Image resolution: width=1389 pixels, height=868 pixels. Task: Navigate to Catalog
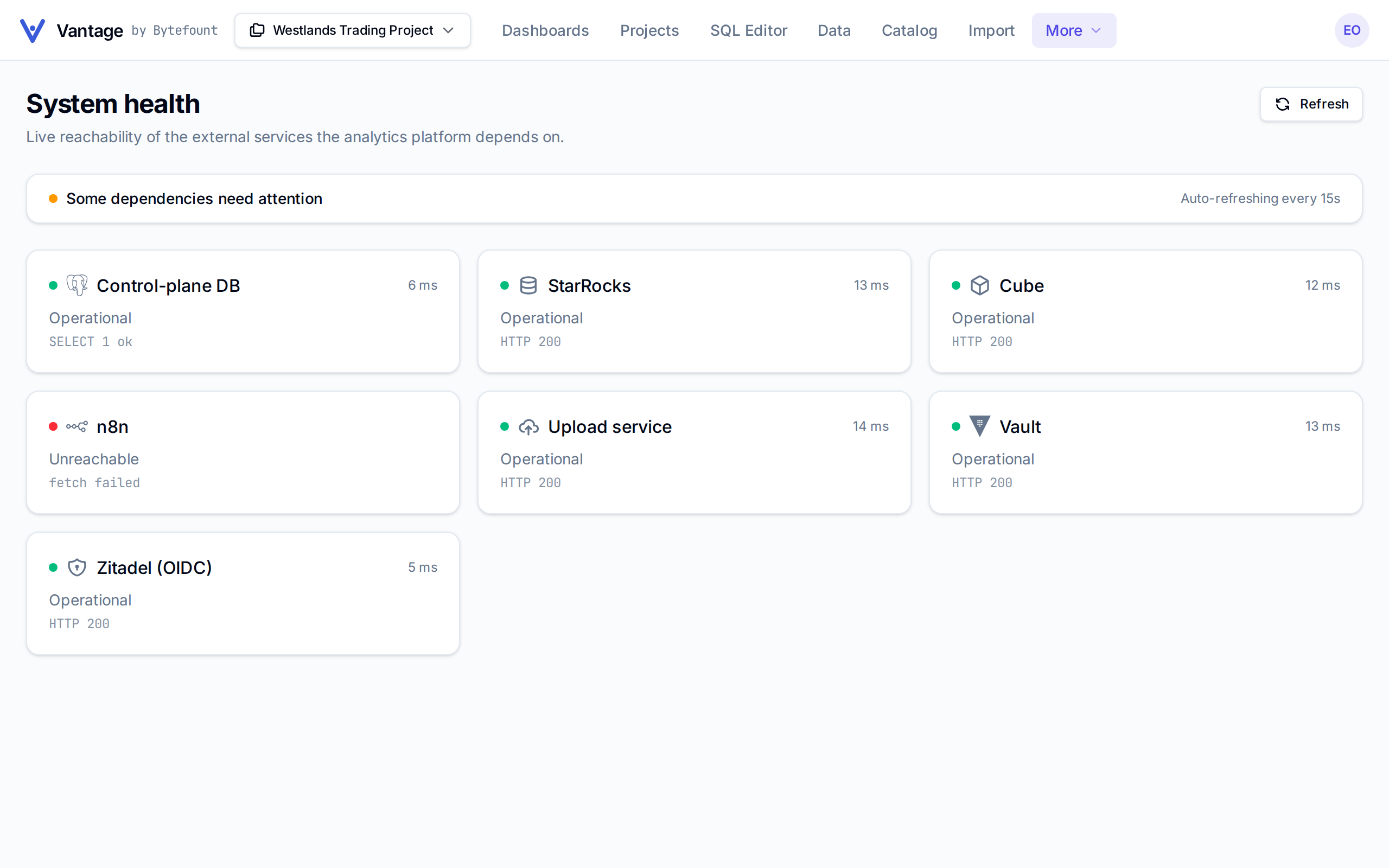coord(909,30)
